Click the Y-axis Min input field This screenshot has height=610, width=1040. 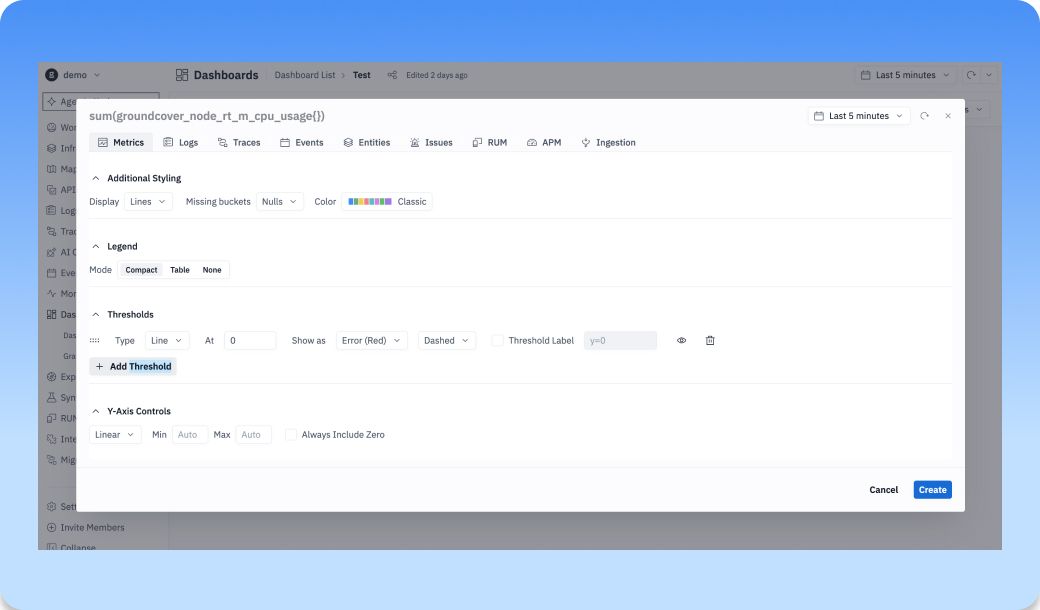(190, 434)
